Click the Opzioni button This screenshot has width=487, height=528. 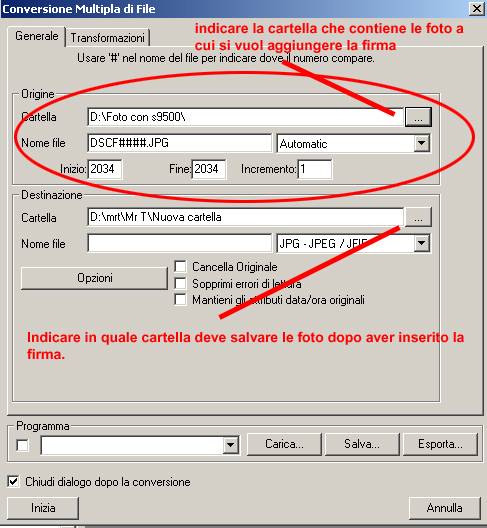94,278
